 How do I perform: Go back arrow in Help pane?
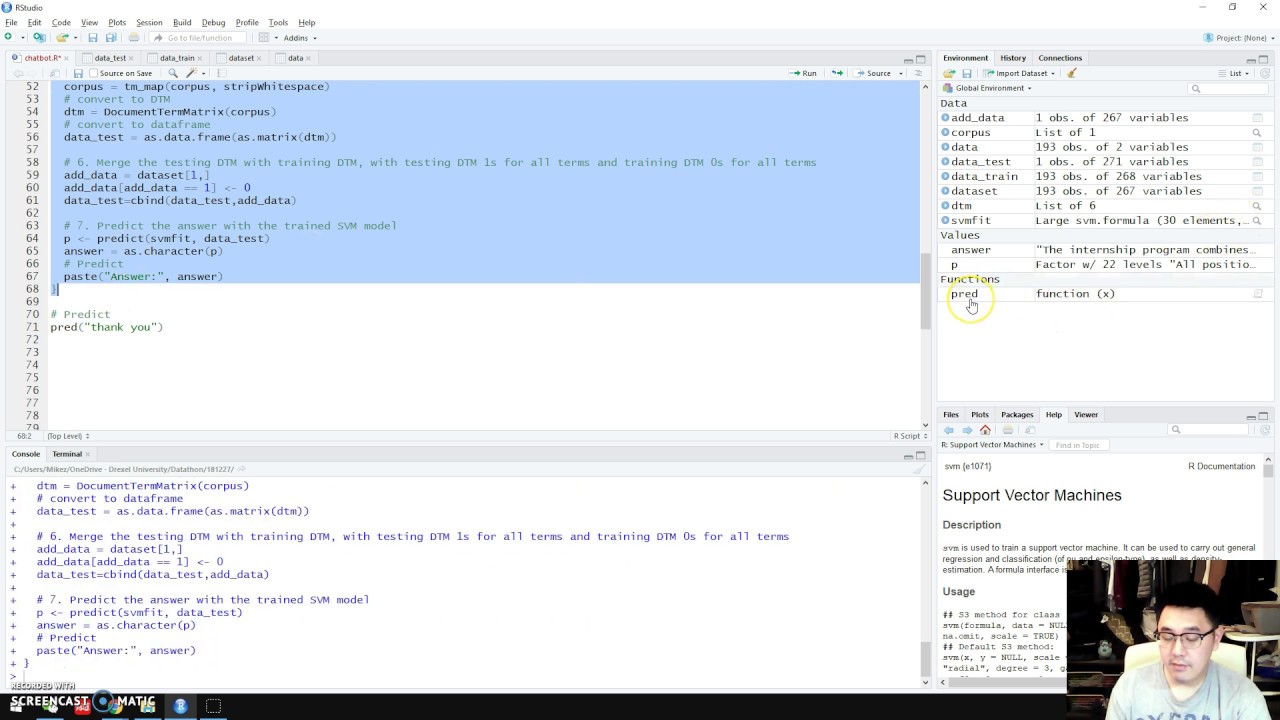(949, 430)
